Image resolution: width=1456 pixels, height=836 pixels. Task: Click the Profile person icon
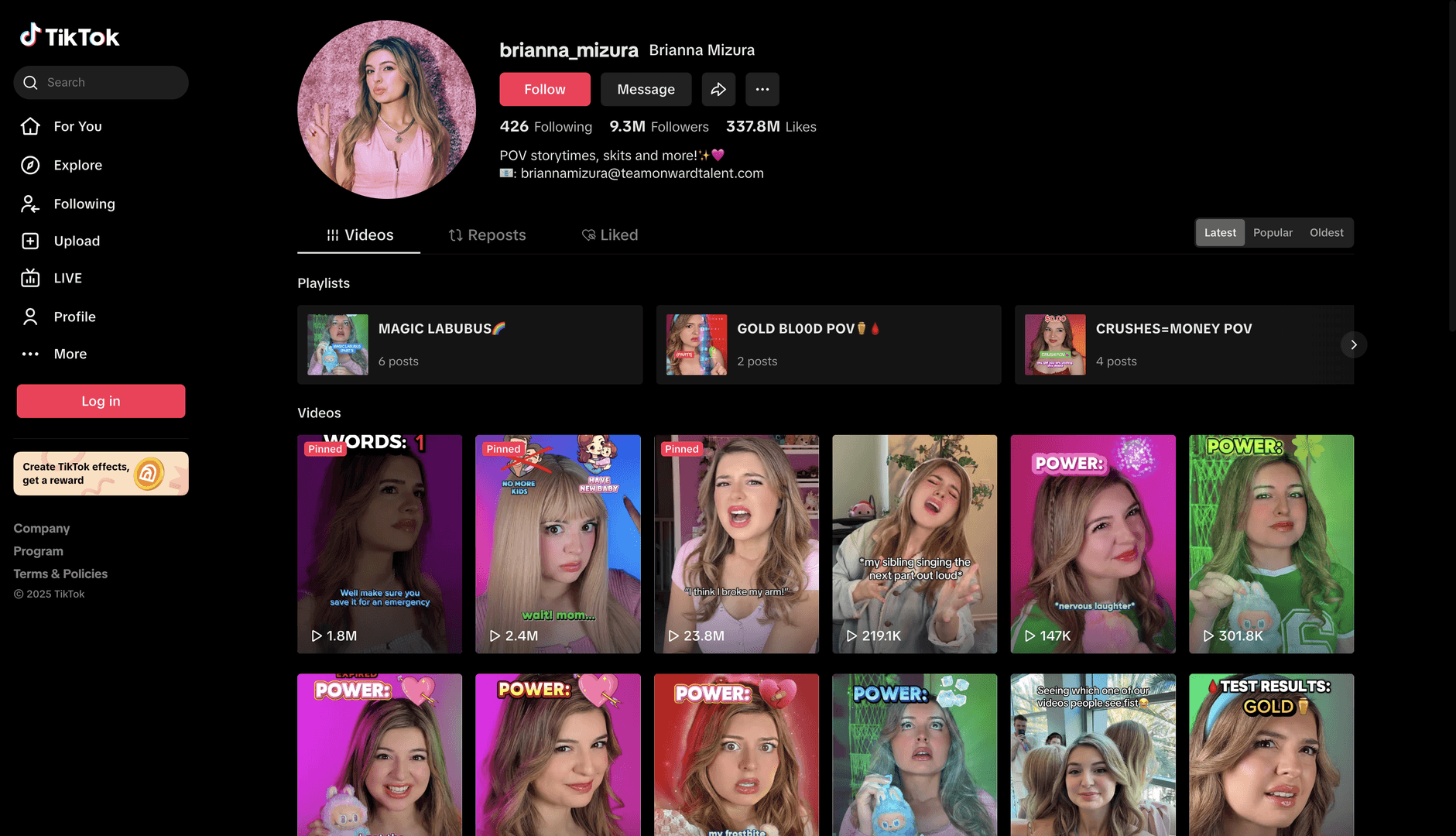pos(30,317)
